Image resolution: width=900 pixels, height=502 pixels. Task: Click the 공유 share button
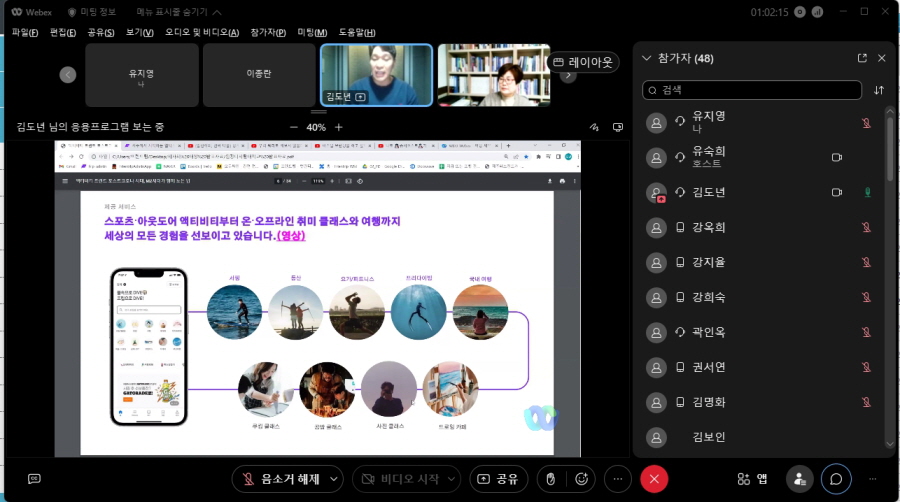point(498,479)
